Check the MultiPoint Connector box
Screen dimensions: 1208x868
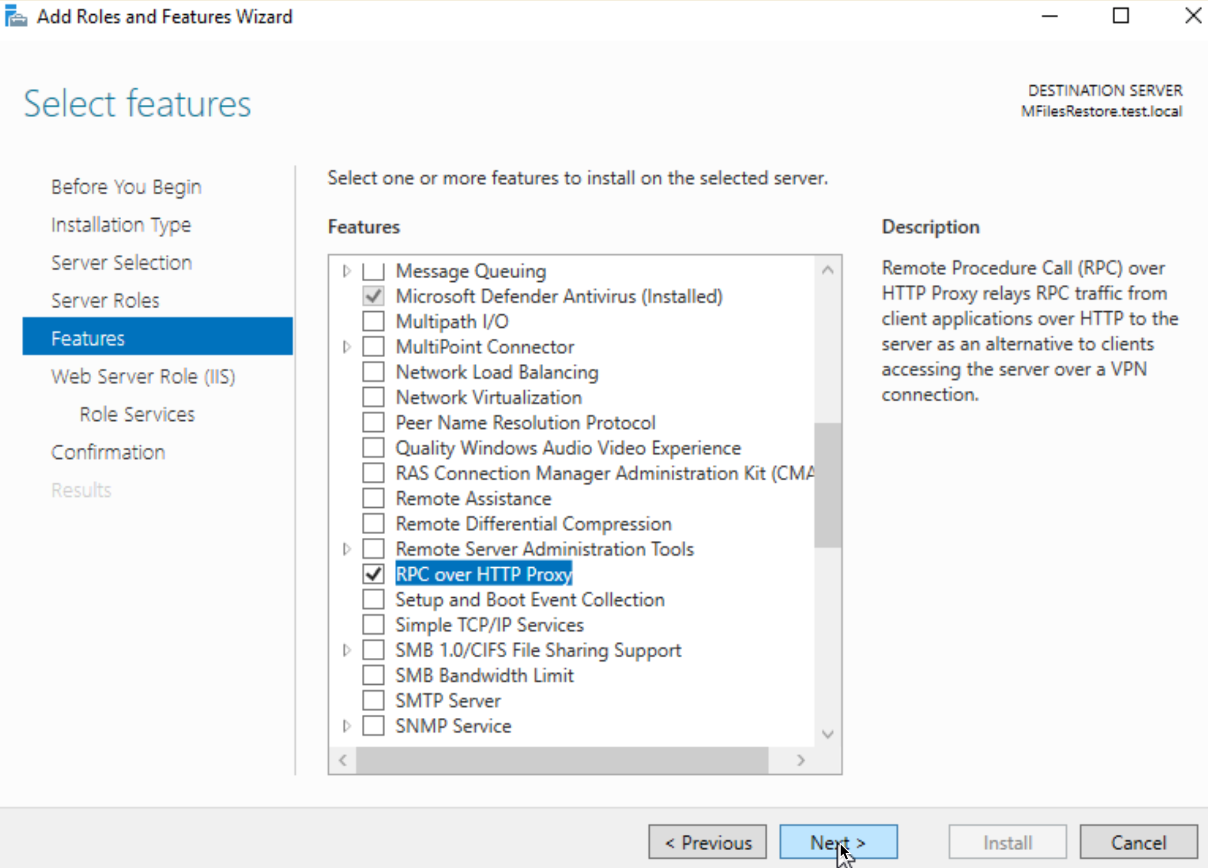tap(373, 347)
